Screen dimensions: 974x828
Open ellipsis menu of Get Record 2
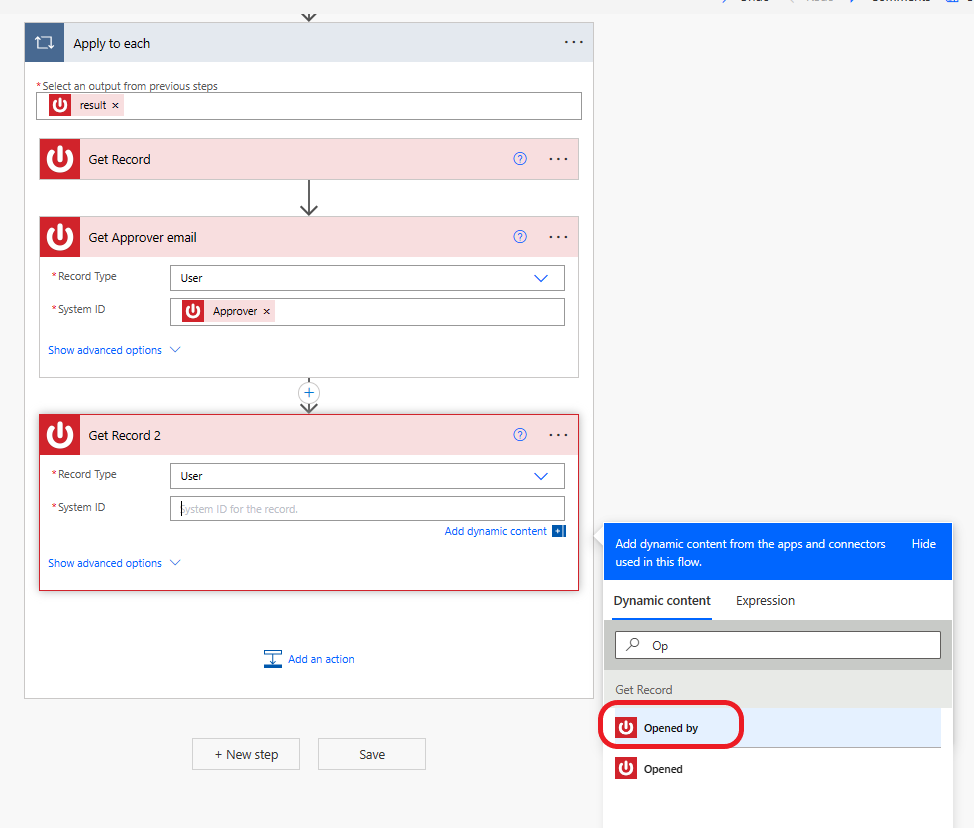pyautogui.click(x=558, y=435)
